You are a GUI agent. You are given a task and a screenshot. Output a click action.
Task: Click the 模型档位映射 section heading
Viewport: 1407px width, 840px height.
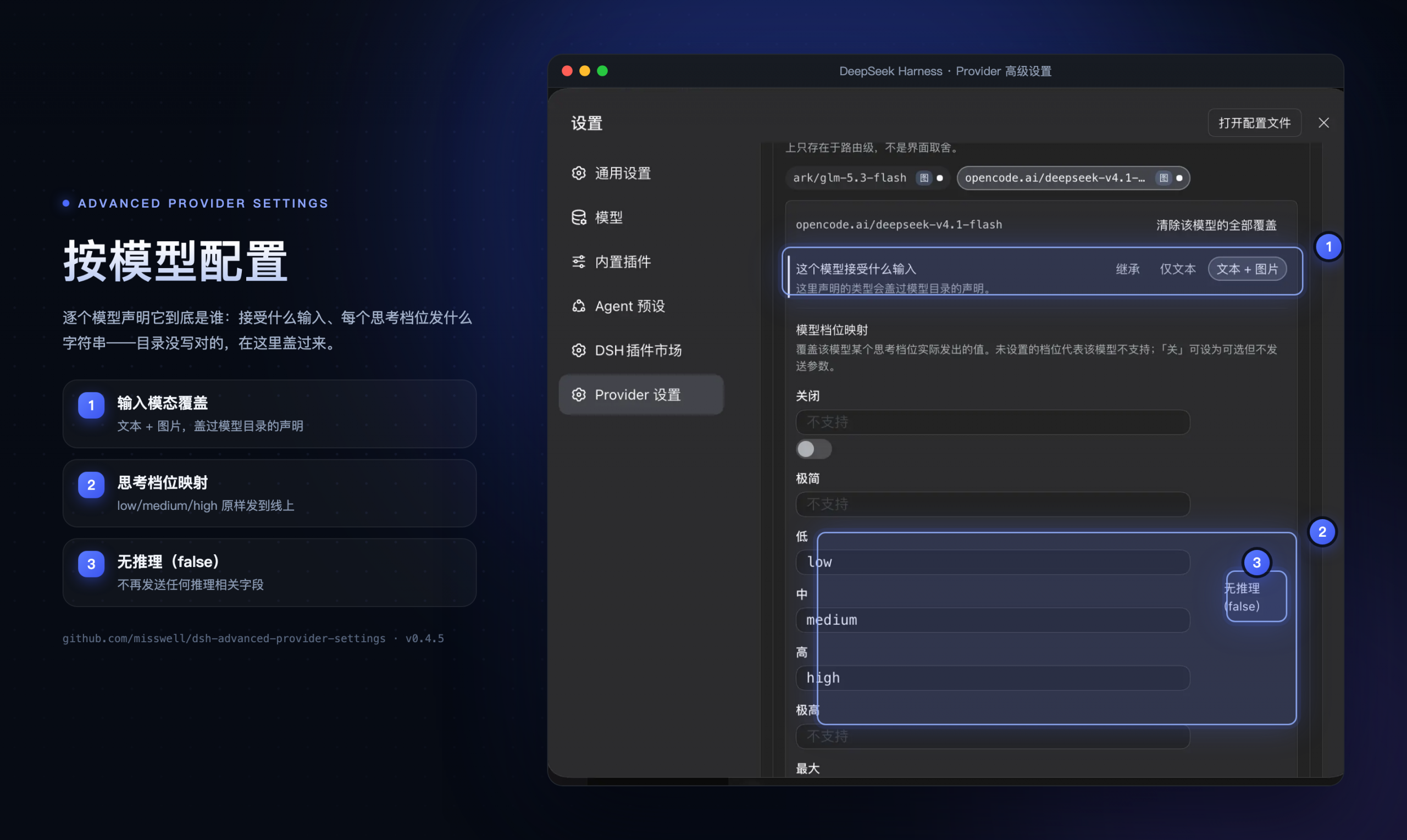pyautogui.click(x=832, y=330)
